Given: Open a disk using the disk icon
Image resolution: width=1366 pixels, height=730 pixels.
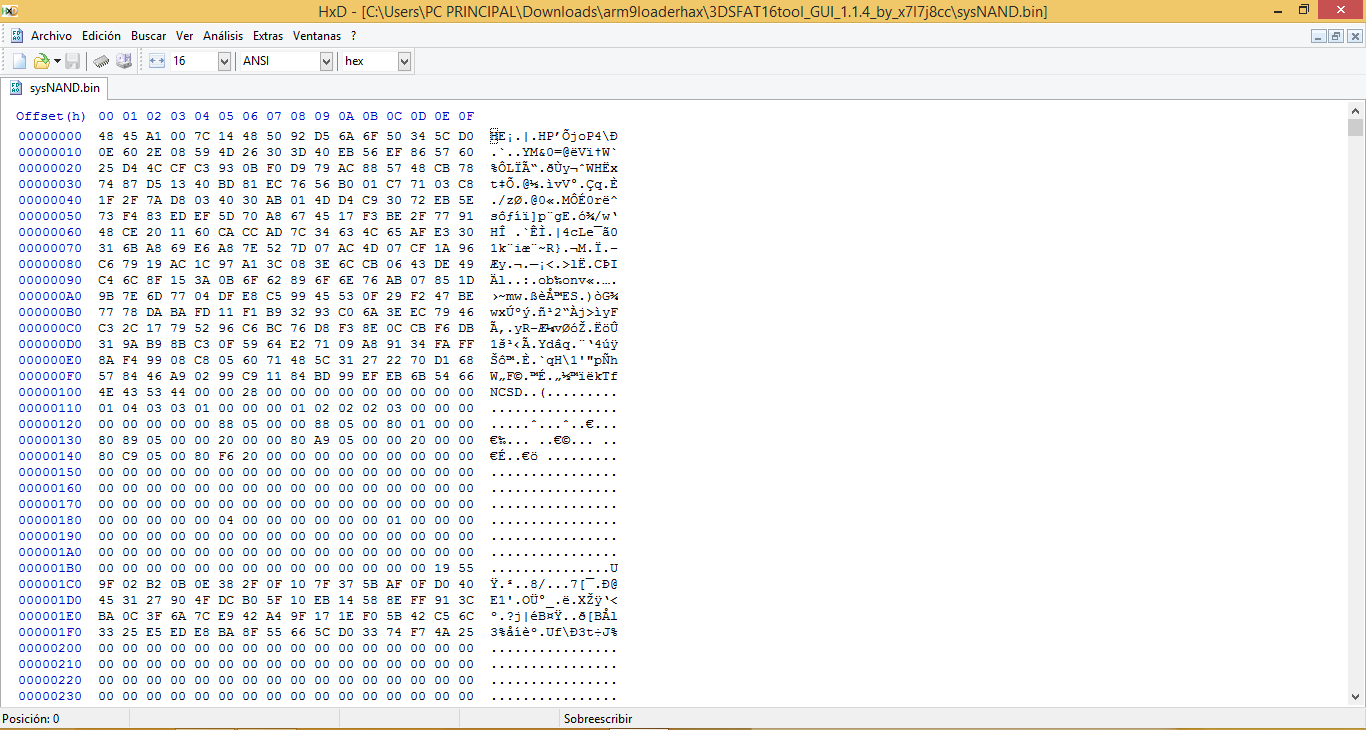Looking at the screenshot, I should click(124, 61).
